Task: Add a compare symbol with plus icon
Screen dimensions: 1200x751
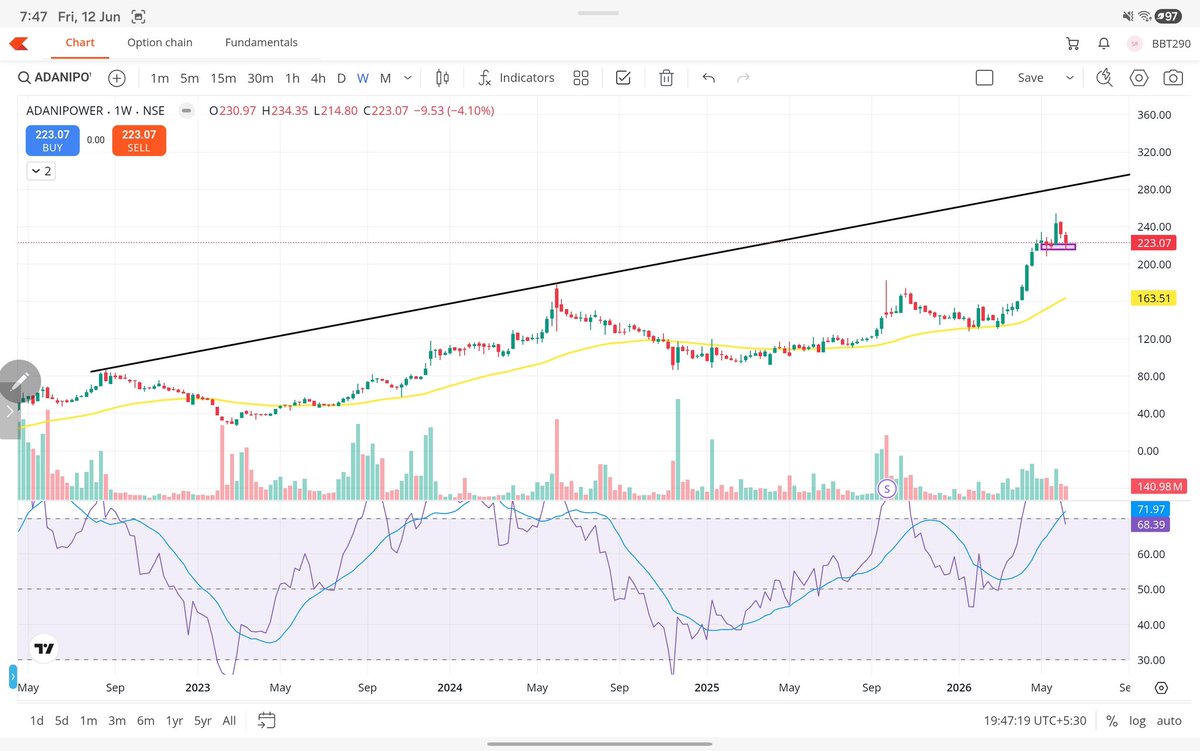Action: click(117, 78)
